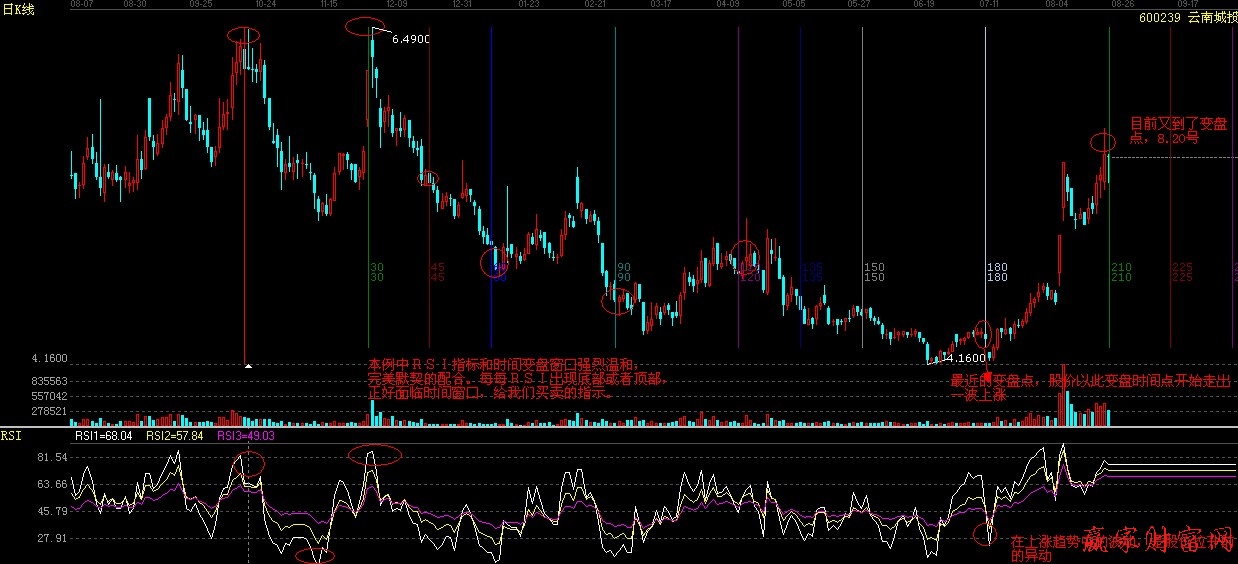Select the RSI indicator panel label
Image resolution: width=1238 pixels, height=564 pixels.
click(11, 436)
